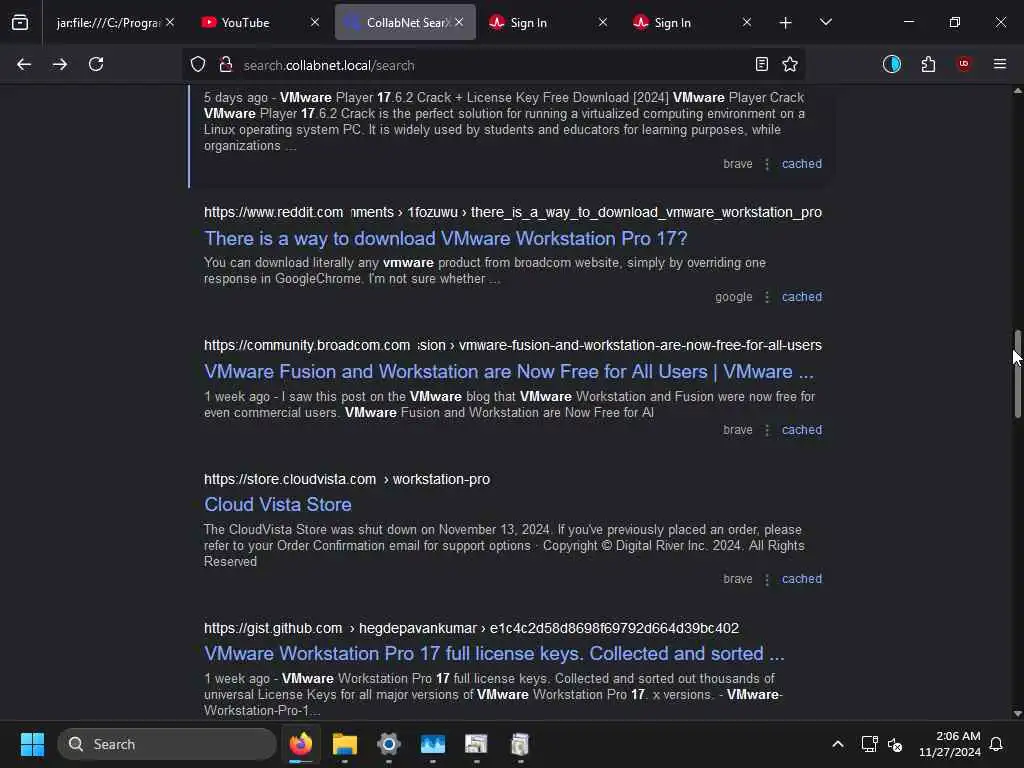This screenshot has width=1024, height=768.
Task: Bookmark this page with star icon
Action: [790, 65]
